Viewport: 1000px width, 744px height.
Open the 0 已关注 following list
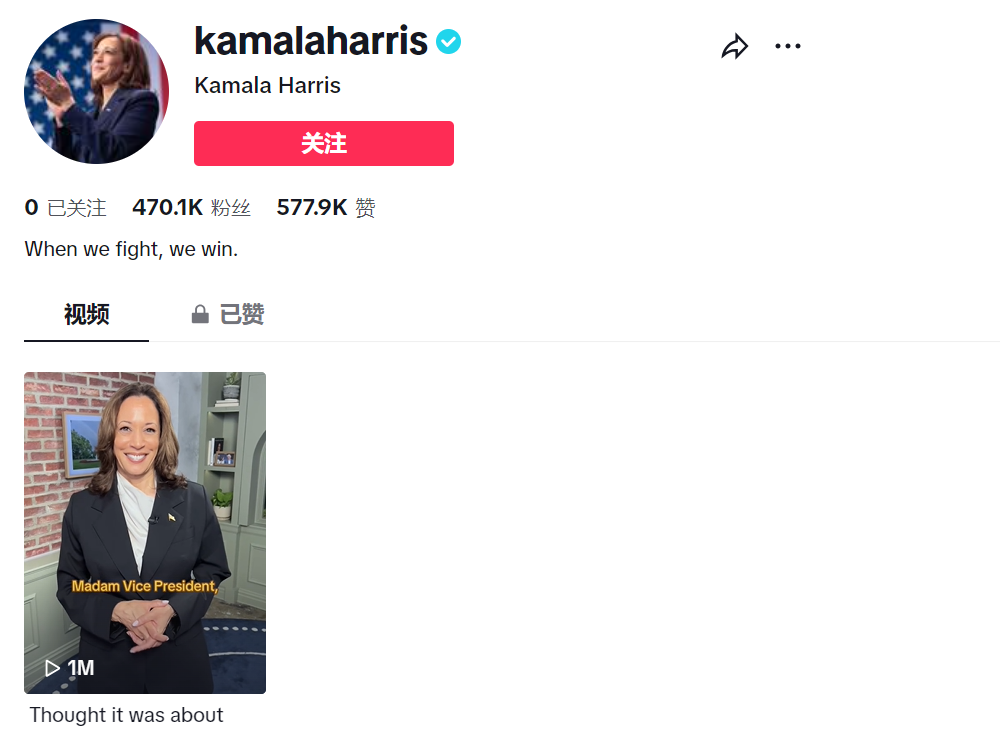pyautogui.click(x=65, y=208)
